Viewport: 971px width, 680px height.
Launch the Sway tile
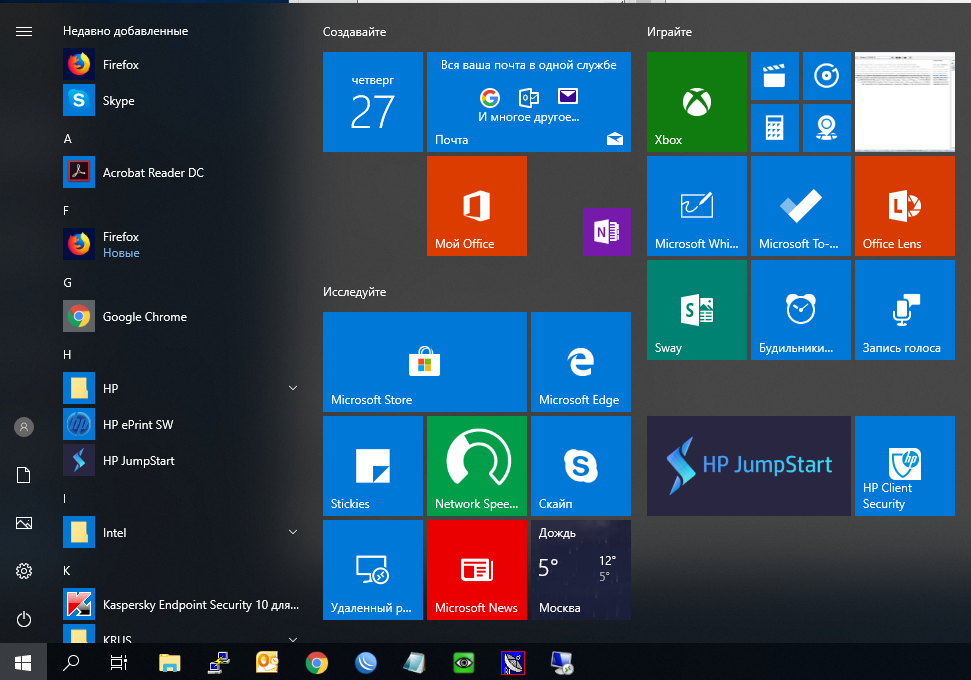tap(696, 309)
